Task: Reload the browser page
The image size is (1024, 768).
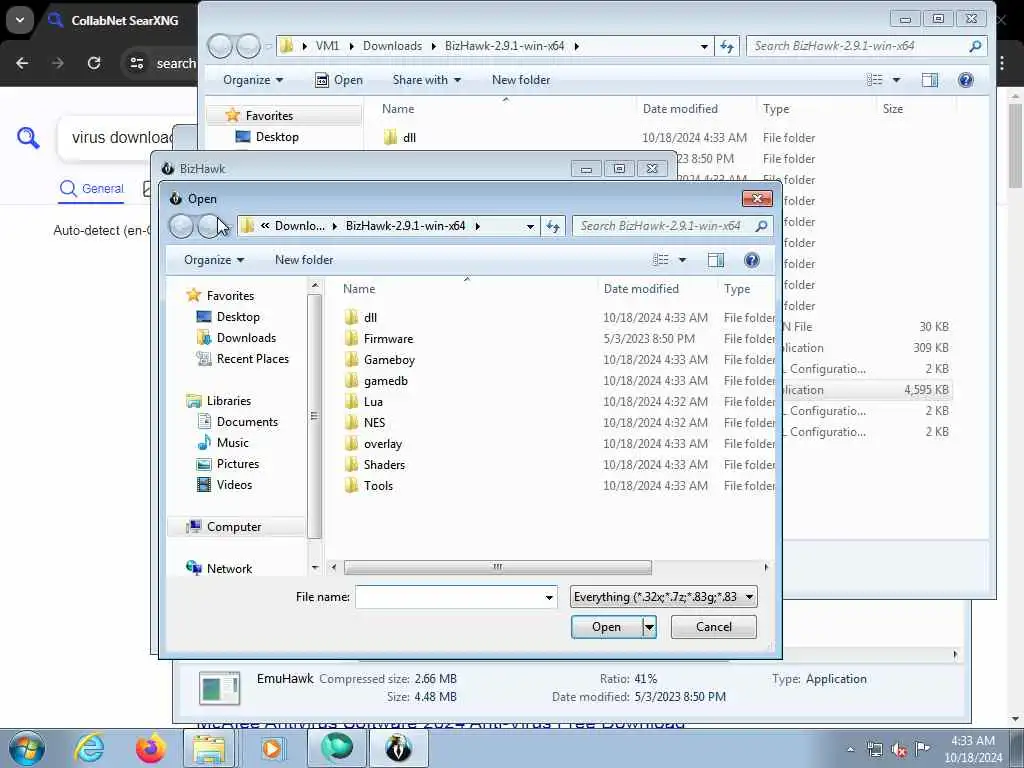Action: click(x=94, y=63)
